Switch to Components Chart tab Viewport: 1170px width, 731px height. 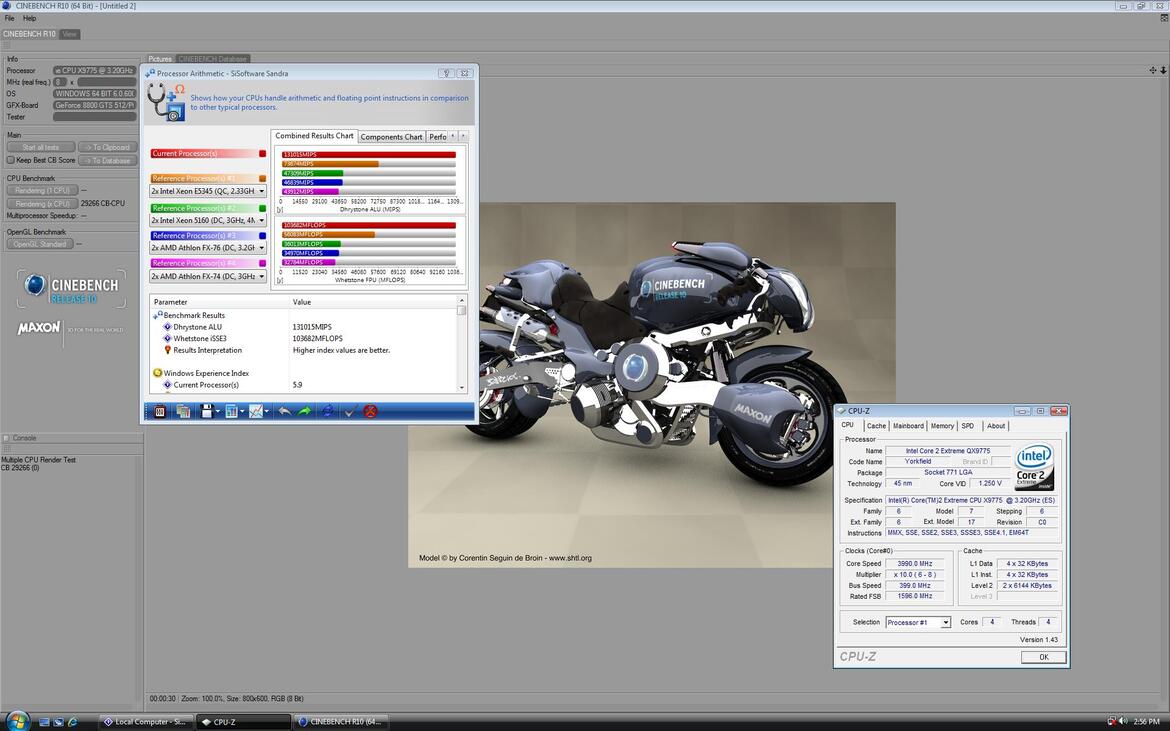click(392, 137)
